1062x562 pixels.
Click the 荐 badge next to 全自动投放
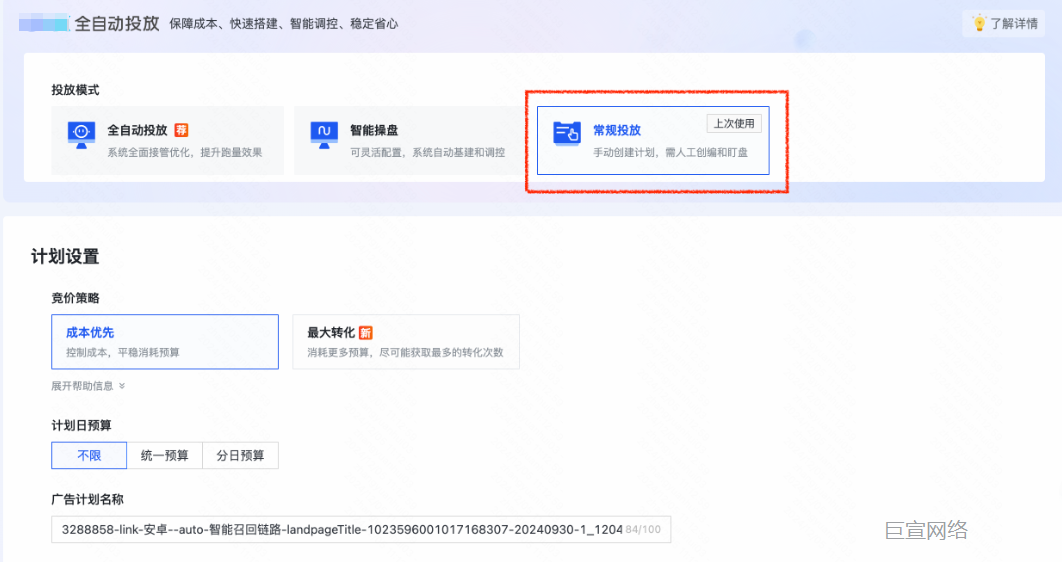point(182,130)
